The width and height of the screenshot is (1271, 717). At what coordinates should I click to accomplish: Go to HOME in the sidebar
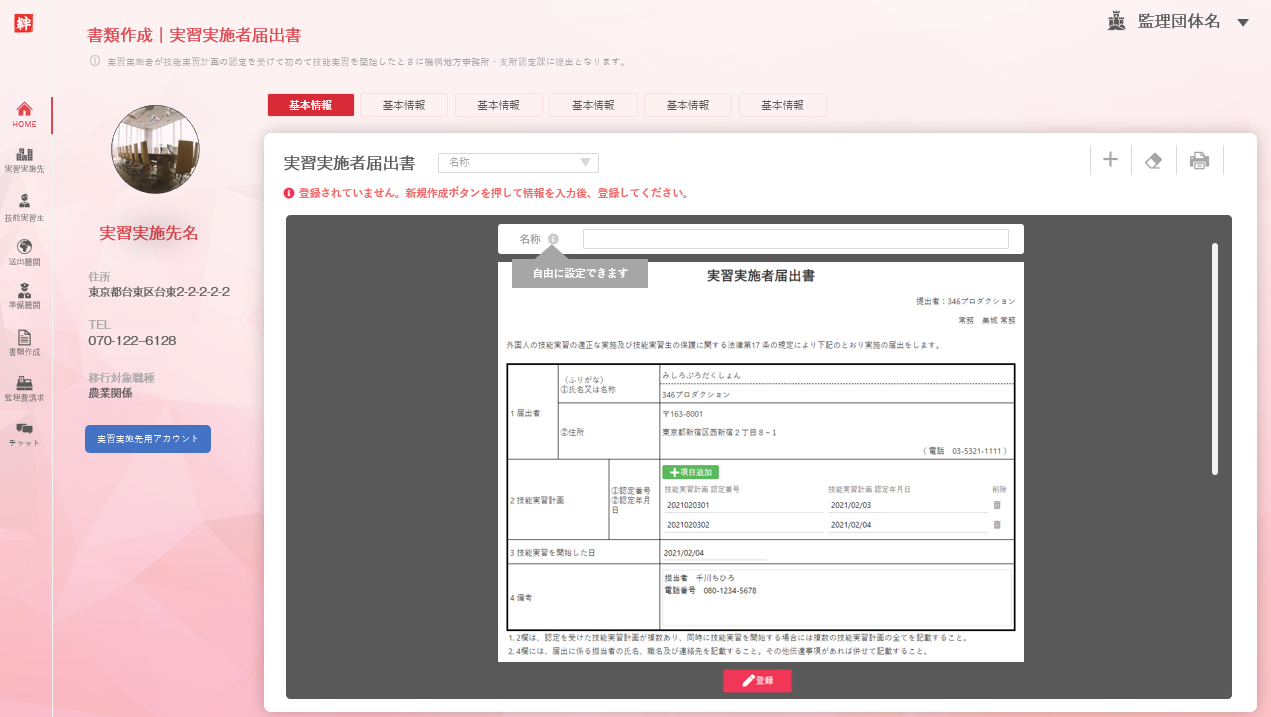coord(25,115)
